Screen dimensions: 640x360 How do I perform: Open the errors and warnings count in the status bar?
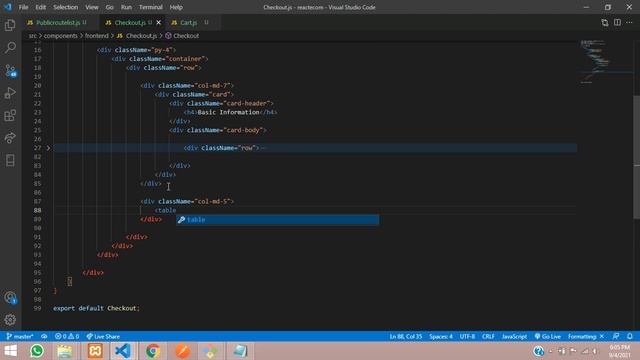(x=67, y=336)
